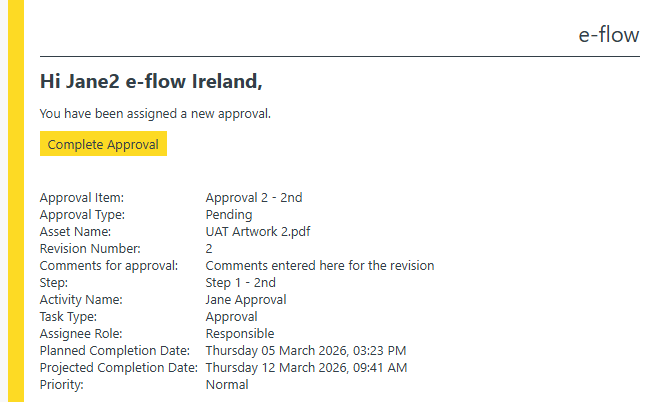Select the 'Step 1 - 2nd' step value
The height and width of the screenshot is (402, 653).
[240, 283]
